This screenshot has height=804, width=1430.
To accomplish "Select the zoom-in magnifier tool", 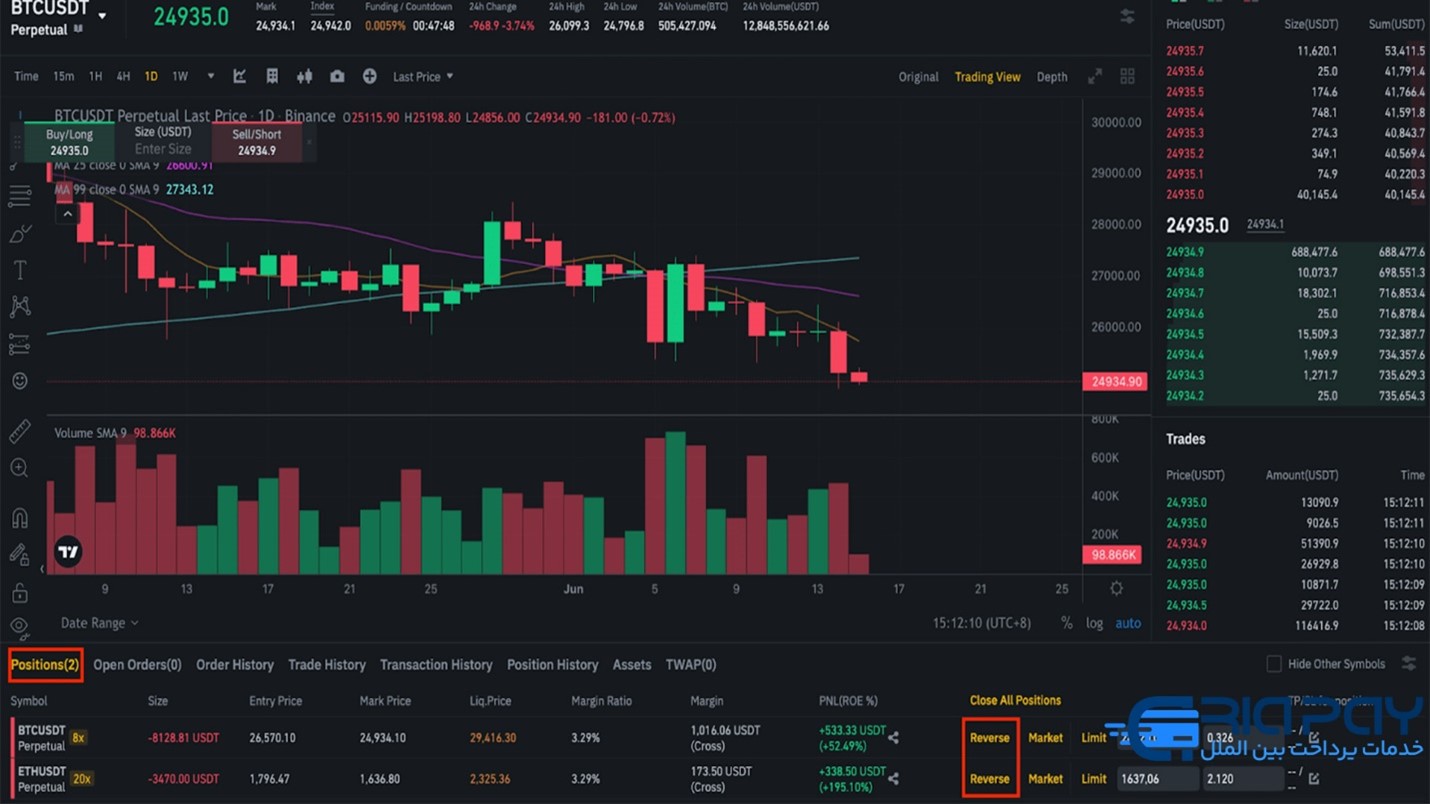I will tap(19, 468).
